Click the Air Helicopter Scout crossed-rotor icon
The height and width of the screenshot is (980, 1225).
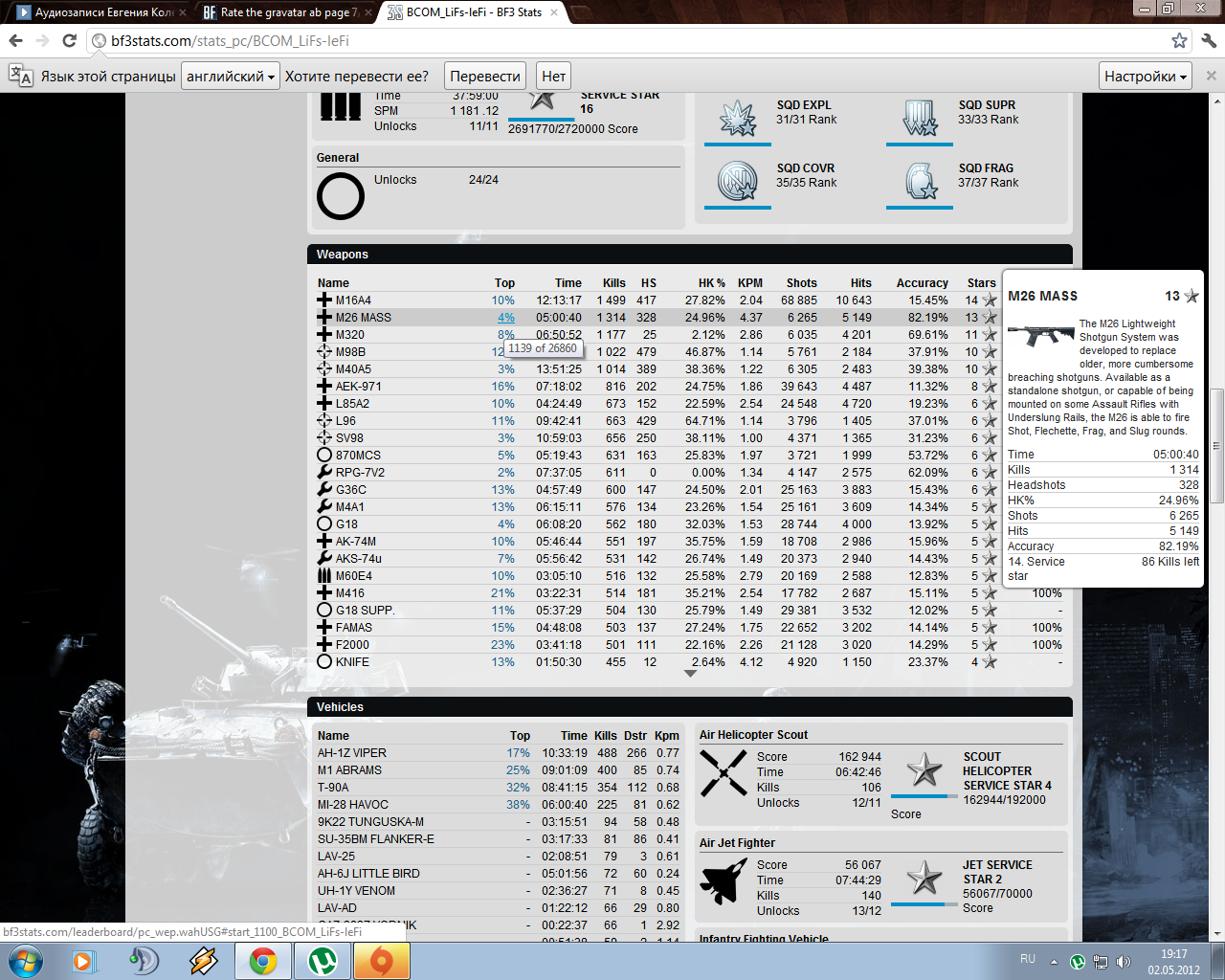[724, 773]
